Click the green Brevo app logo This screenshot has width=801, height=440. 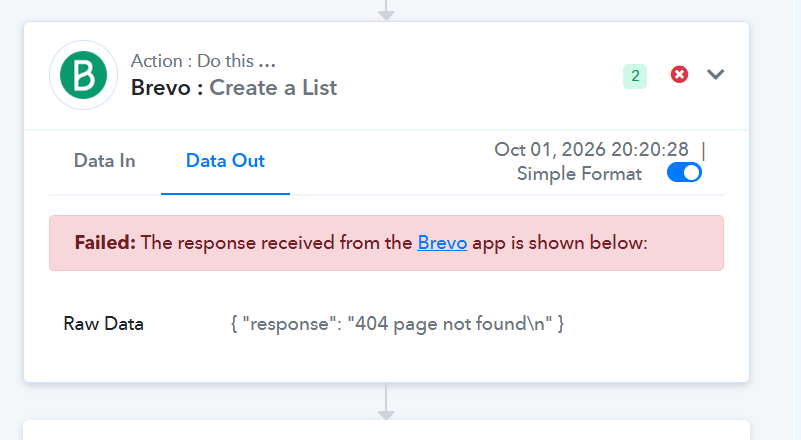[x=83, y=75]
